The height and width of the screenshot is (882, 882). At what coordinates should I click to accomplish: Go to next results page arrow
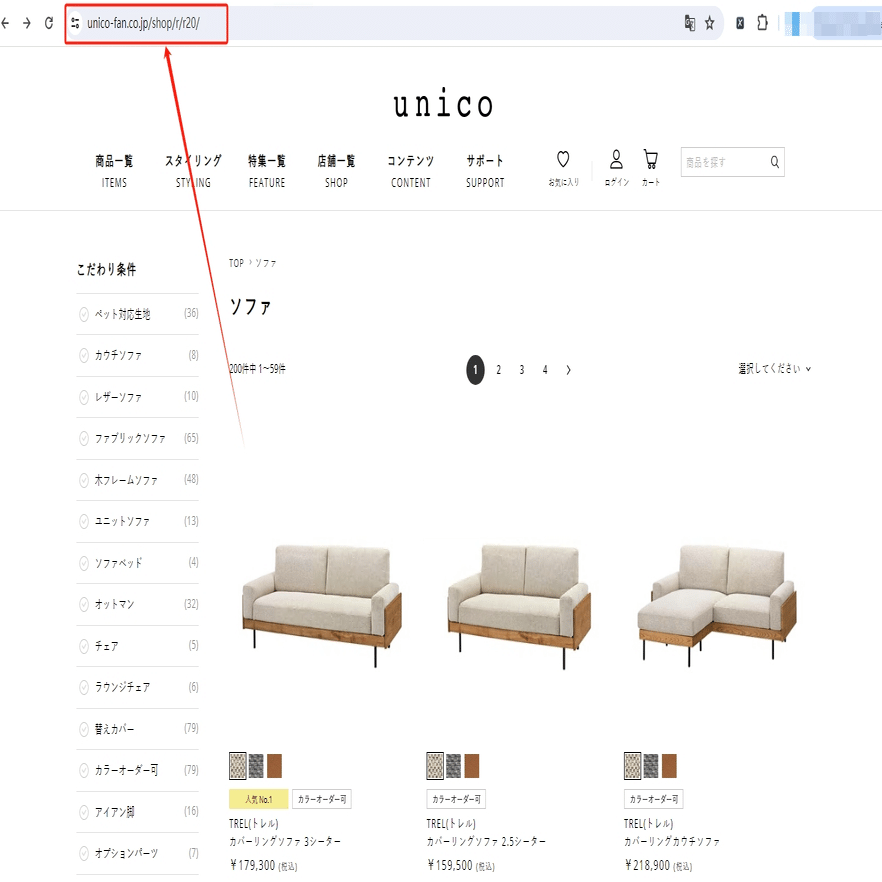click(568, 370)
